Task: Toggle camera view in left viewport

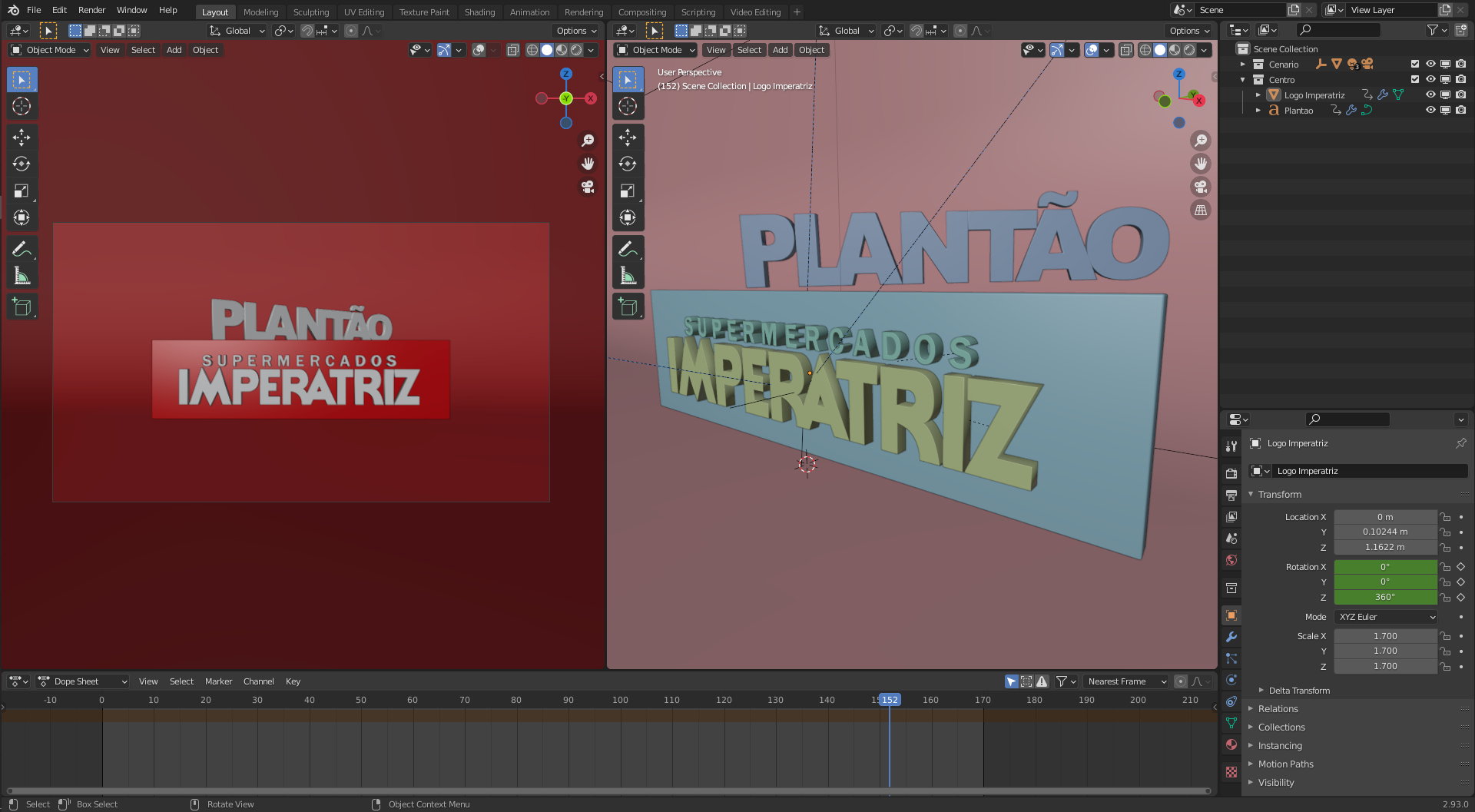Action: pos(588,187)
